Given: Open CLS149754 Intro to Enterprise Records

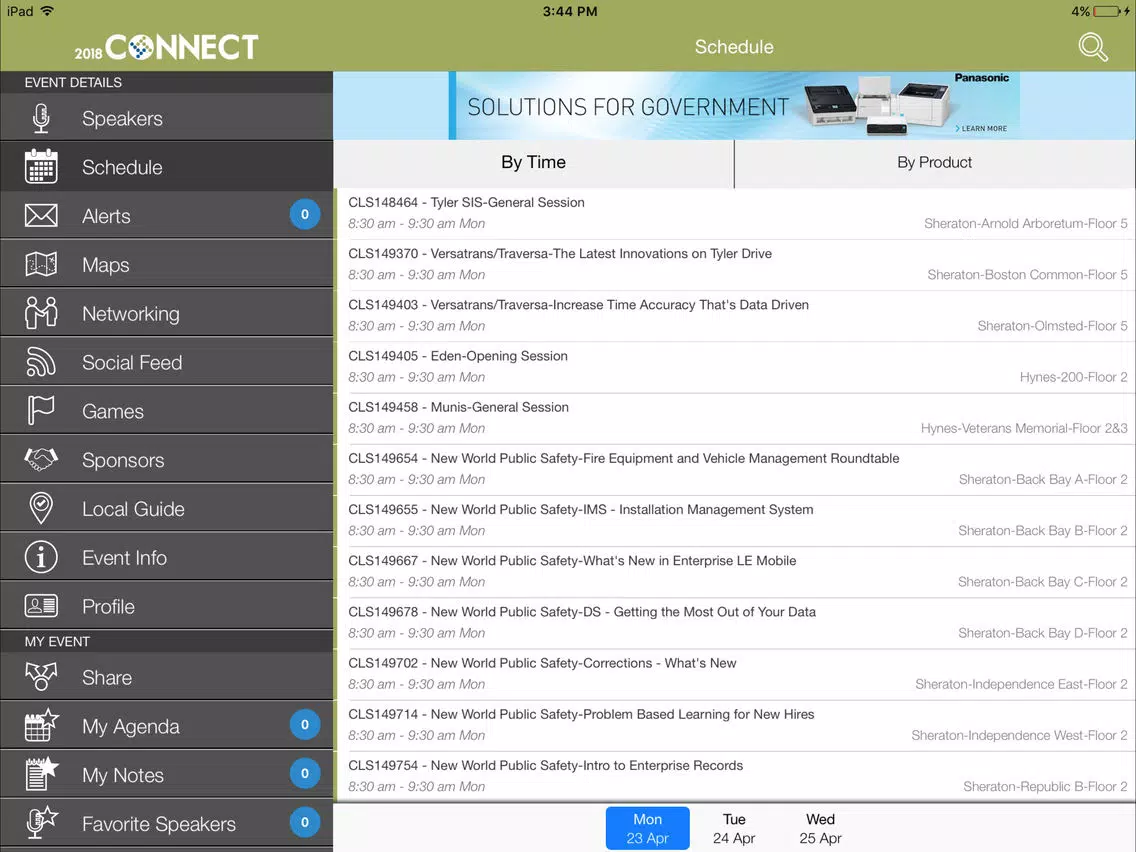Looking at the screenshot, I should (x=737, y=777).
